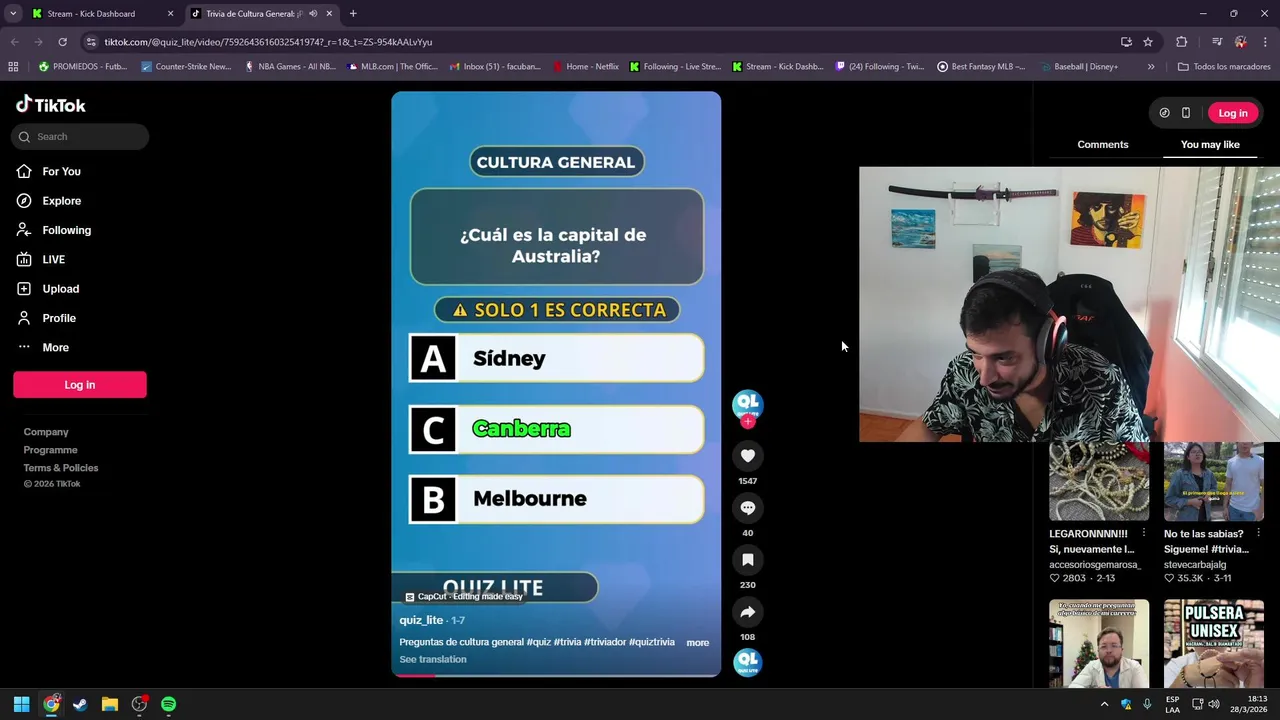Open Chrome apps grid in bookmarks bar
The height and width of the screenshot is (720, 1280).
point(13,67)
